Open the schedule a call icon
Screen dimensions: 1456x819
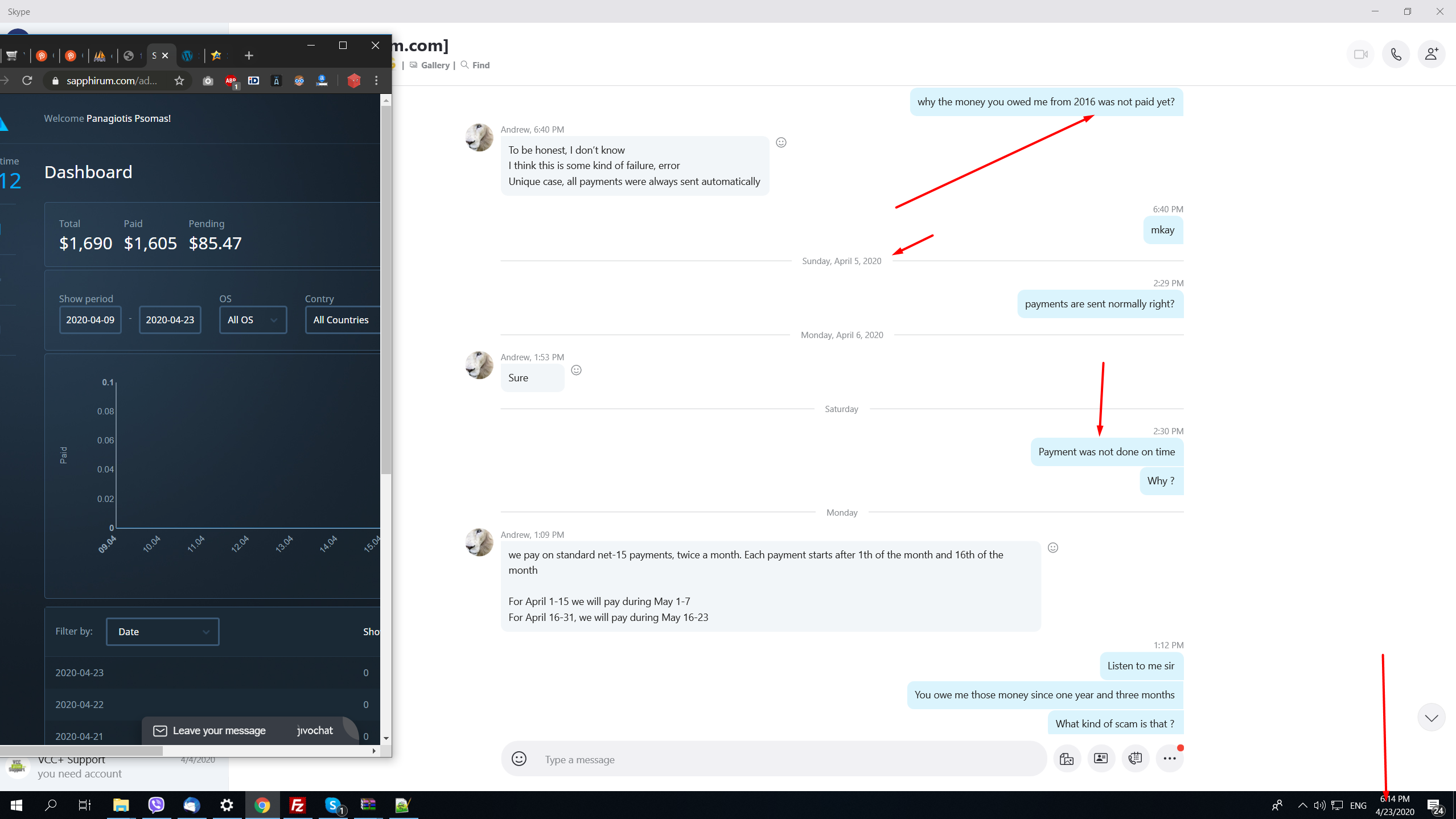[x=1135, y=759]
